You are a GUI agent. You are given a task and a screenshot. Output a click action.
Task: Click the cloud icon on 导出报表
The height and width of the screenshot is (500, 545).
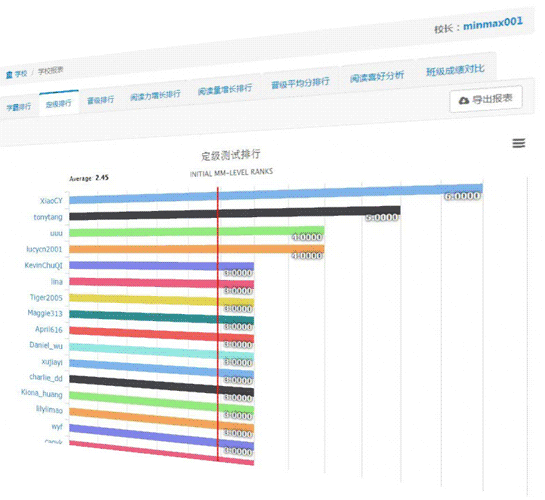tap(464, 101)
